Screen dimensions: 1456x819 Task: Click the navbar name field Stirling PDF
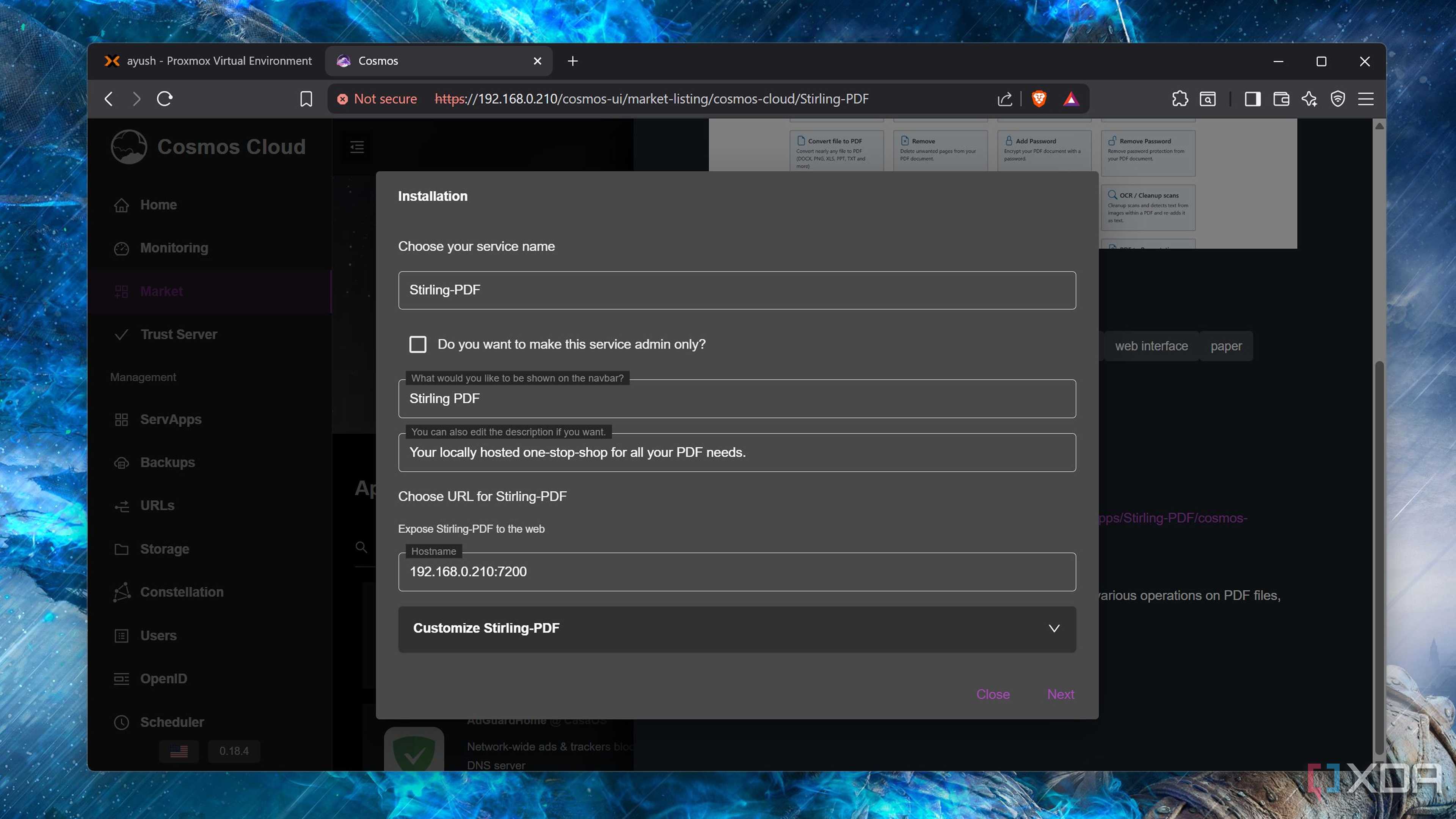click(736, 399)
